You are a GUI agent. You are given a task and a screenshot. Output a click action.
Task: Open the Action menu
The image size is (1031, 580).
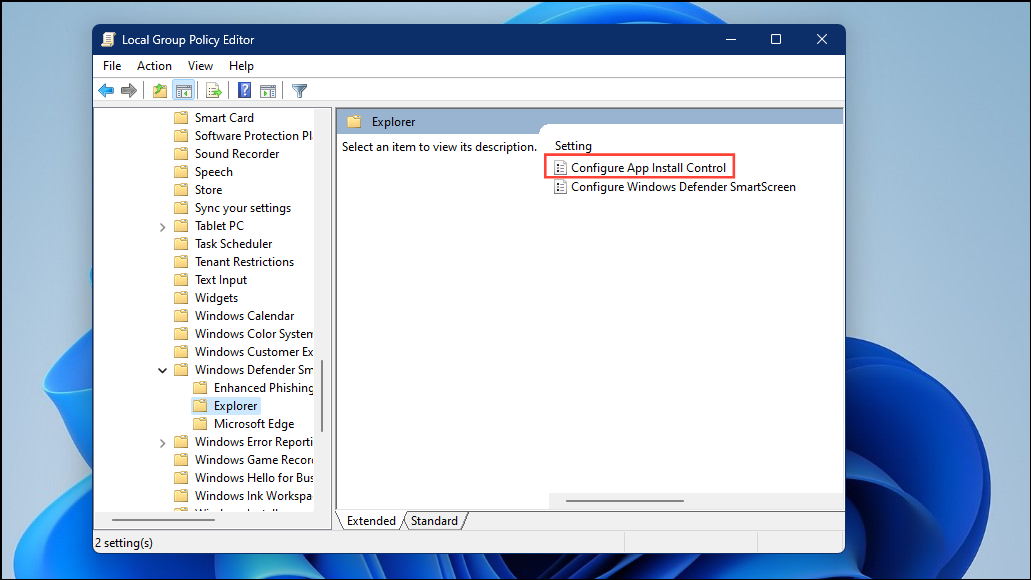pyautogui.click(x=154, y=65)
